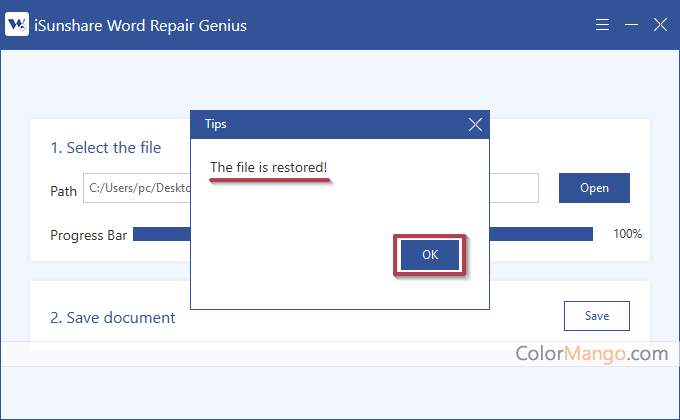Click the "1. Select the file" heading
Image resolution: width=680 pixels, height=420 pixels.
[x=106, y=148]
